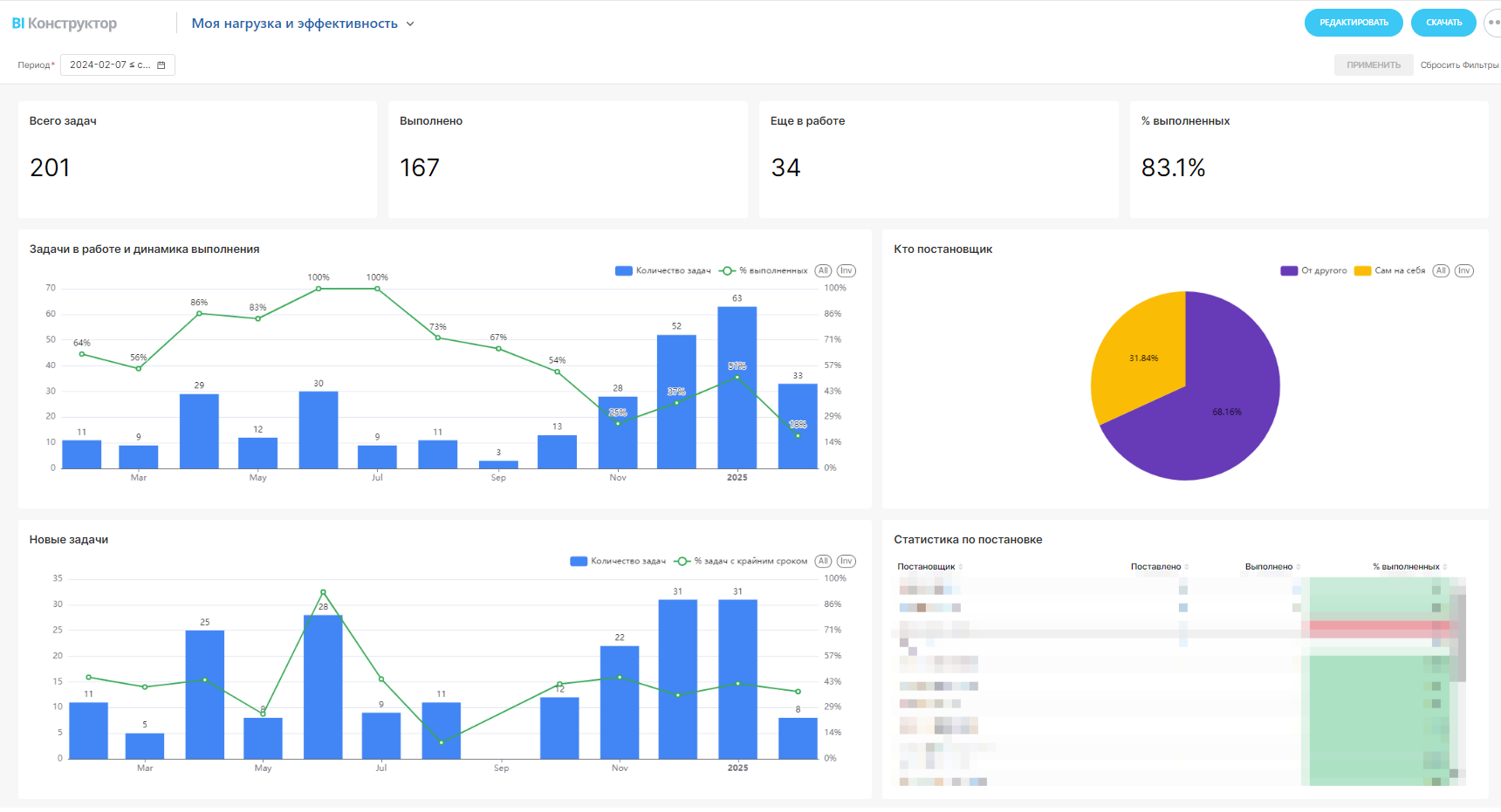Select the purple 68.16% pie slice
Viewport: 1501px width, 812px height.
pos(1204,419)
